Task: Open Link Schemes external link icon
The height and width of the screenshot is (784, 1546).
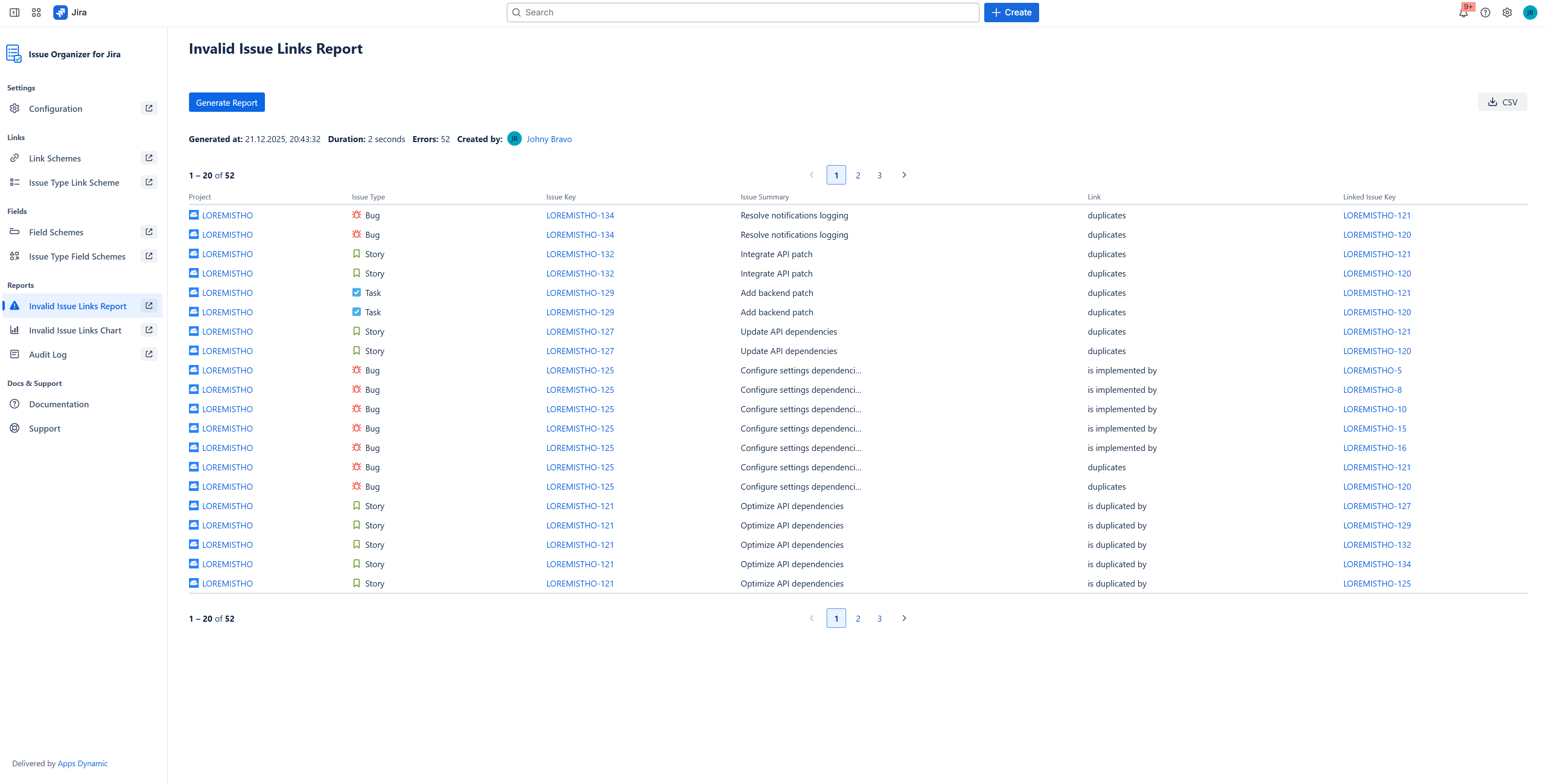Action: pos(149,158)
